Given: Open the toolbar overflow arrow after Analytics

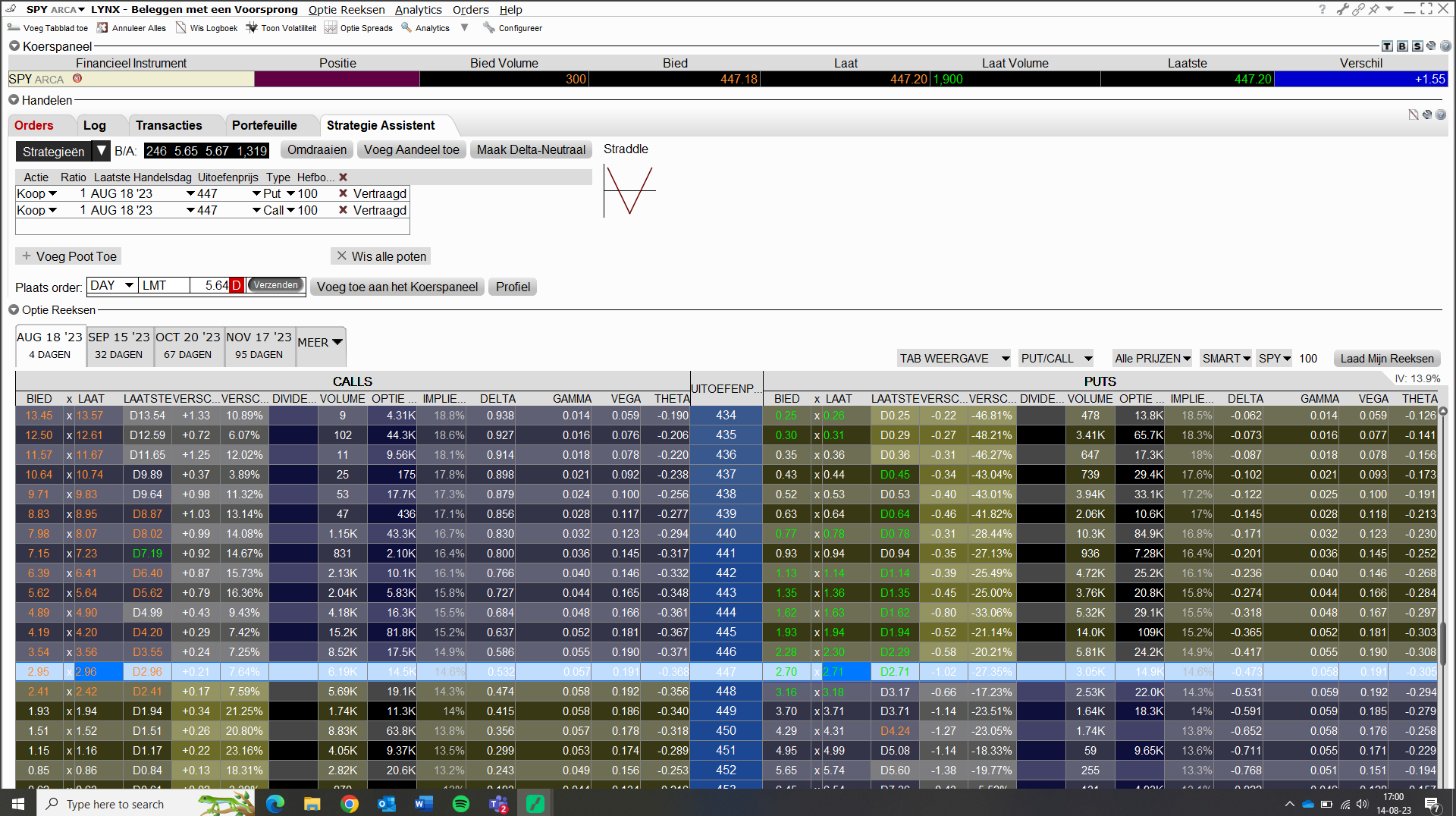Looking at the screenshot, I should coord(465,28).
